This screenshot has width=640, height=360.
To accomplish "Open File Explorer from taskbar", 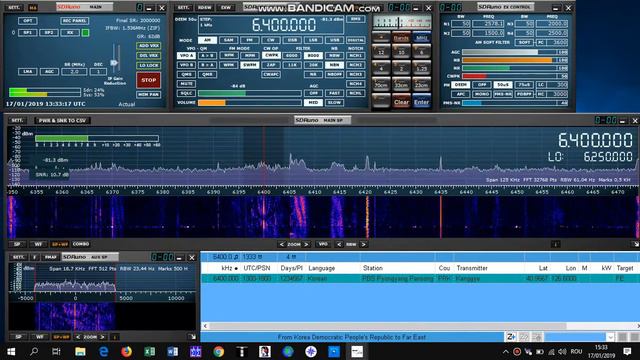I will click(x=80, y=351).
